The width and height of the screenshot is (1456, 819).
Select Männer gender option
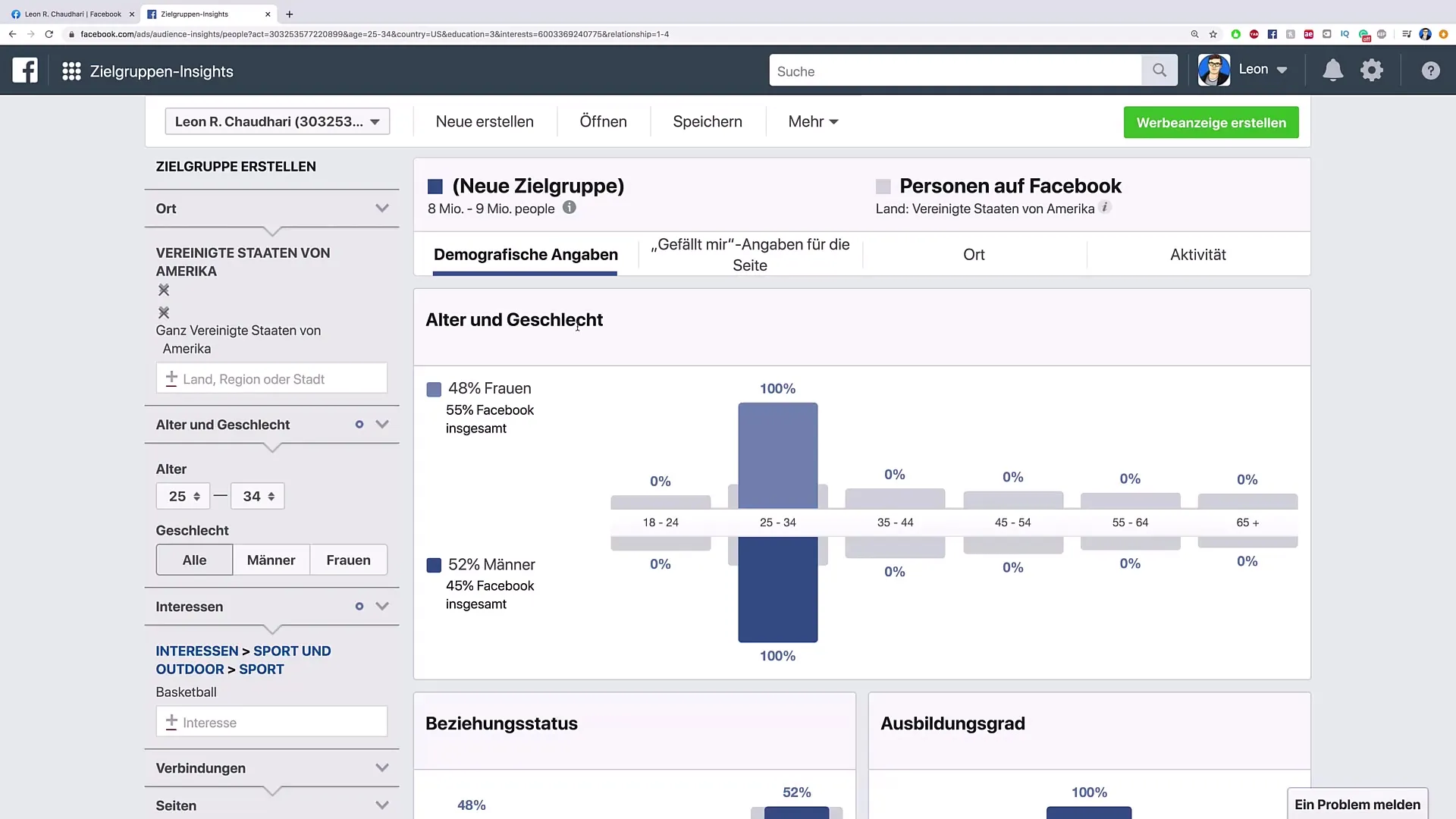point(271,560)
